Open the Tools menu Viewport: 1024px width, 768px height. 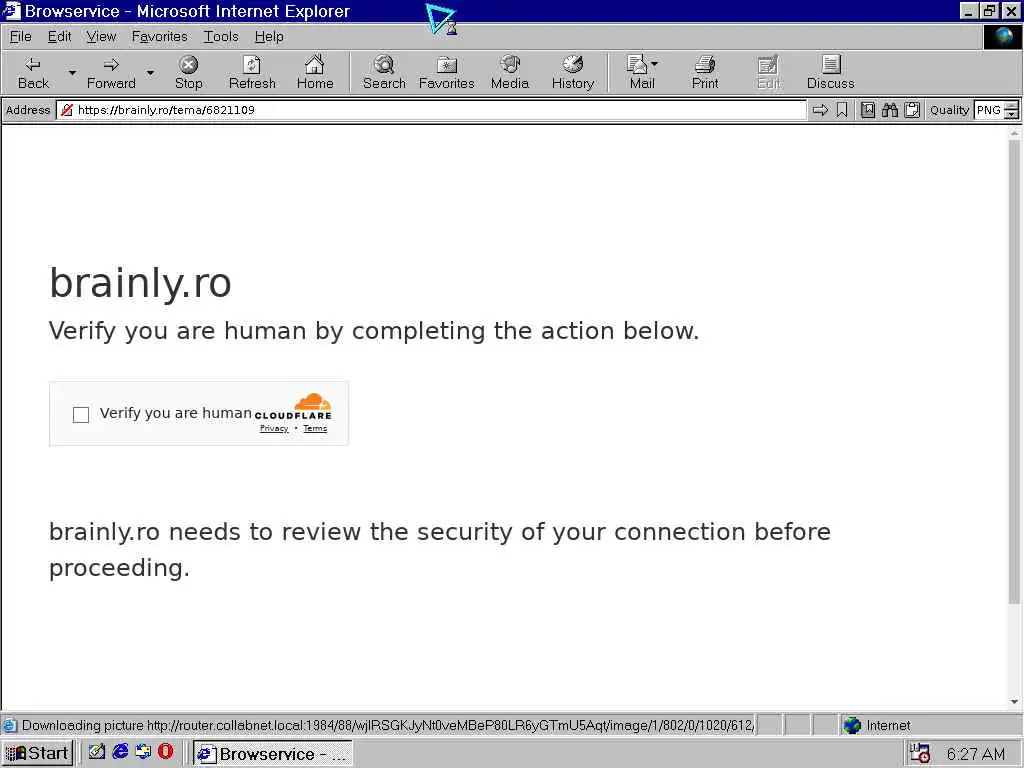coord(221,37)
